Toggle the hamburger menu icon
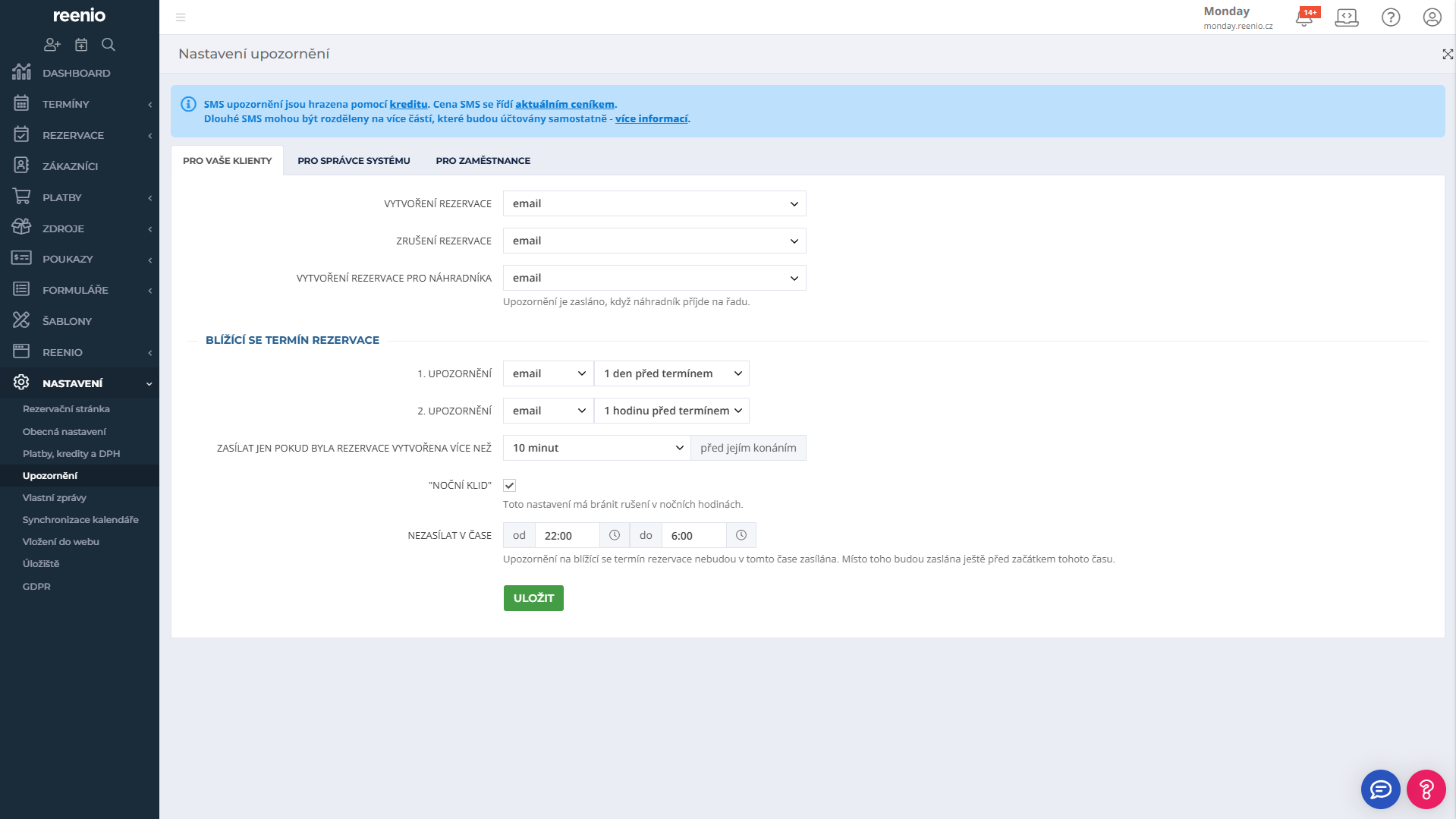Image resolution: width=1456 pixels, height=819 pixels. pyautogui.click(x=181, y=17)
